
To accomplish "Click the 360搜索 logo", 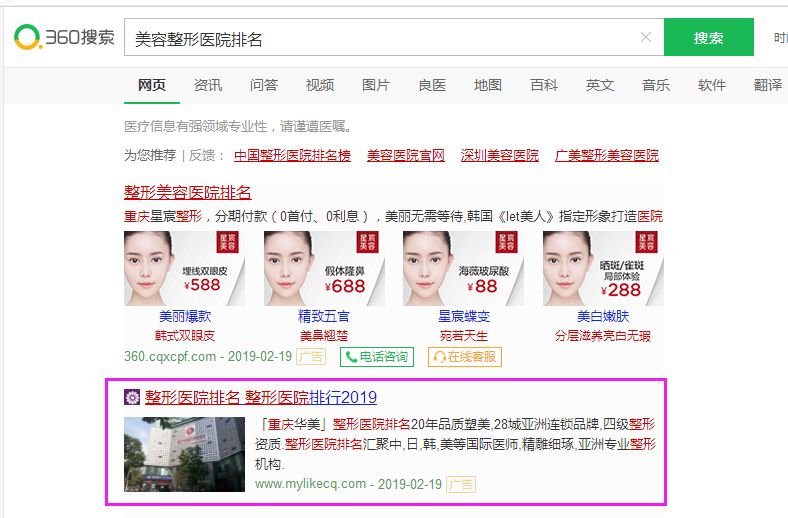I will pos(64,37).
